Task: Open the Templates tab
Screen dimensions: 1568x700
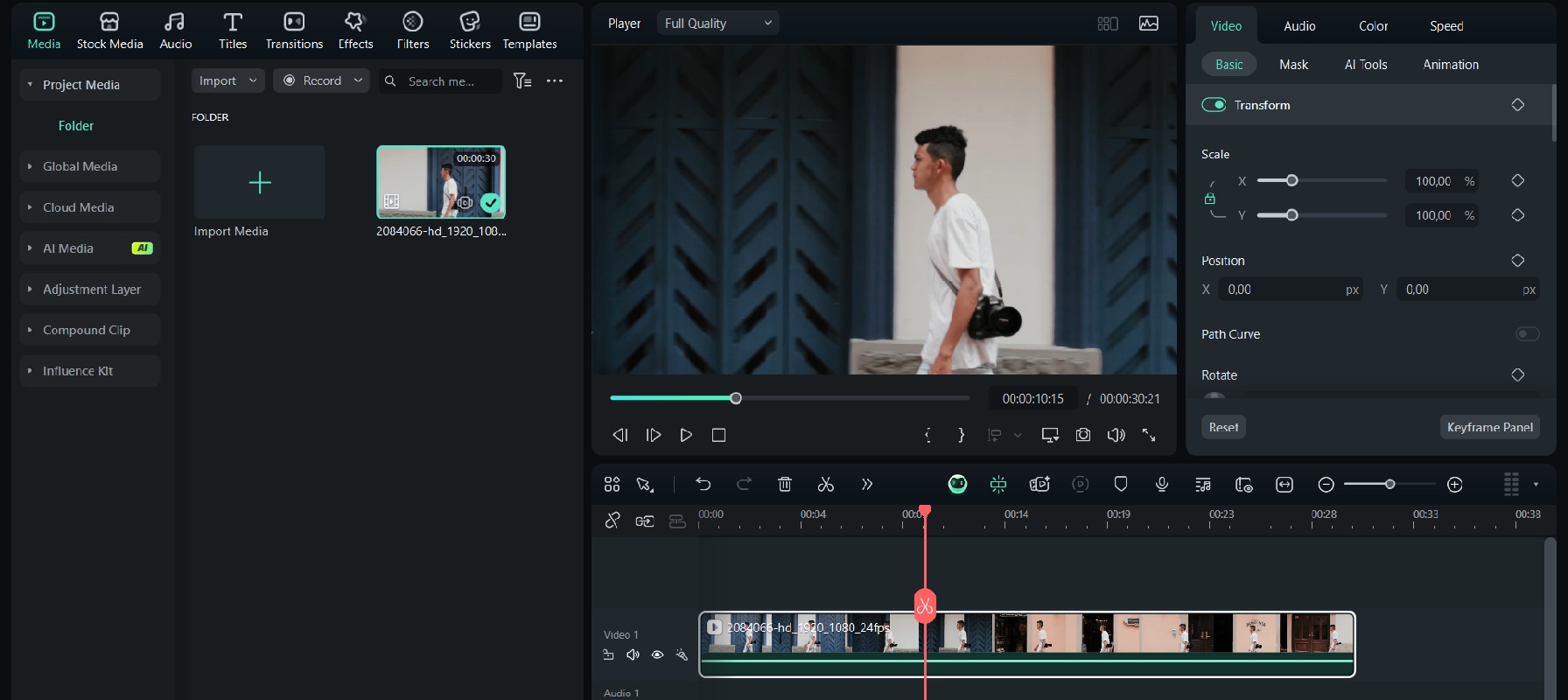Action: coord(529,31)
